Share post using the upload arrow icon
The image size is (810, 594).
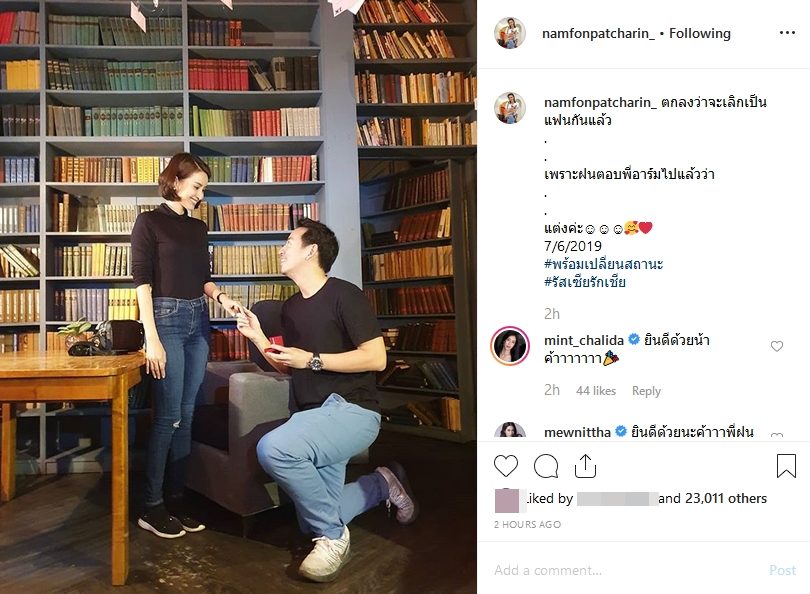coord(585,466)
